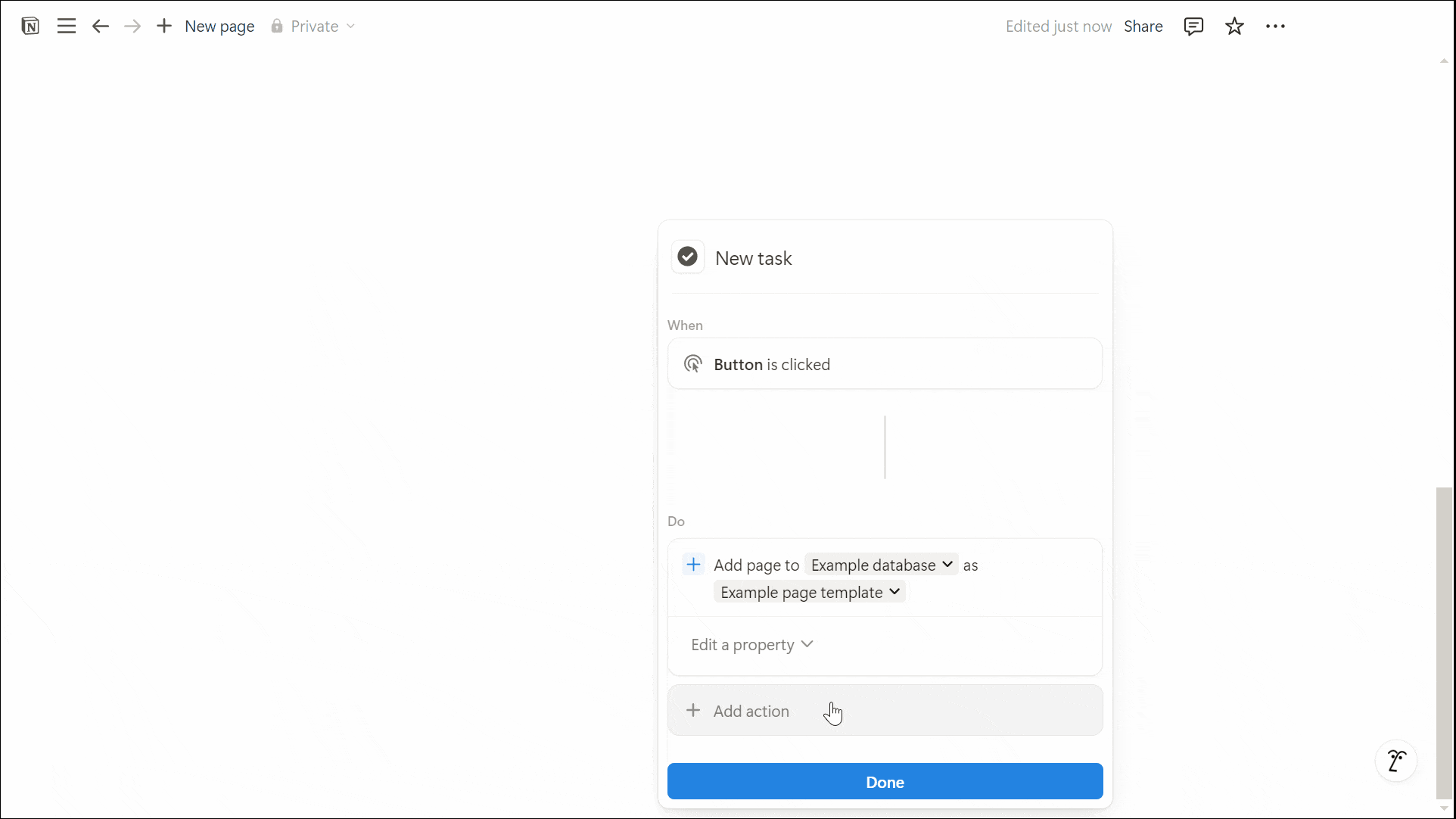Viewport: 1456px width, 819px height.
Task: Click the scrollbar up arrow
Action: tap(1444, 61)
